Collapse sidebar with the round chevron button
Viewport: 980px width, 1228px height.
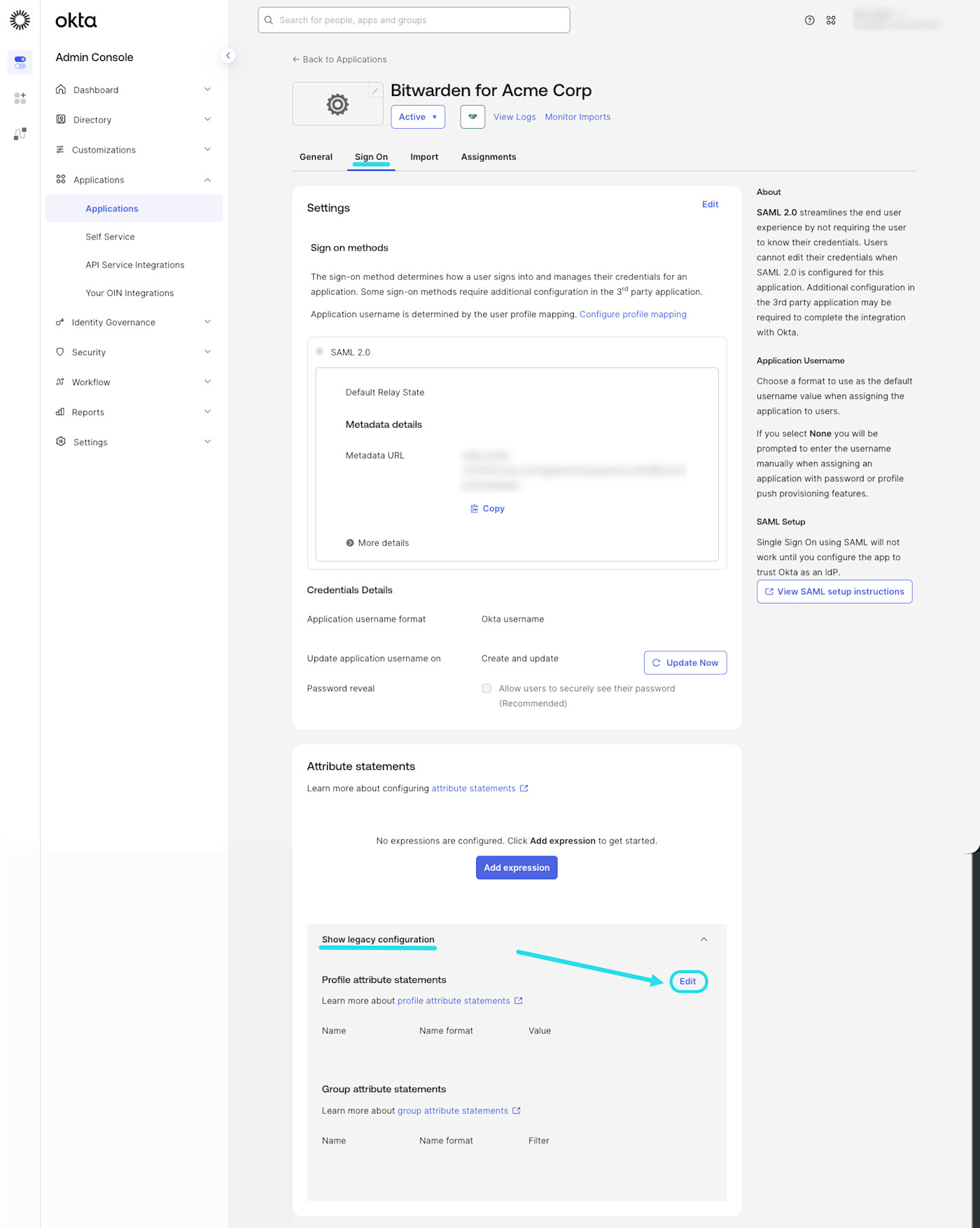point(227,55)
